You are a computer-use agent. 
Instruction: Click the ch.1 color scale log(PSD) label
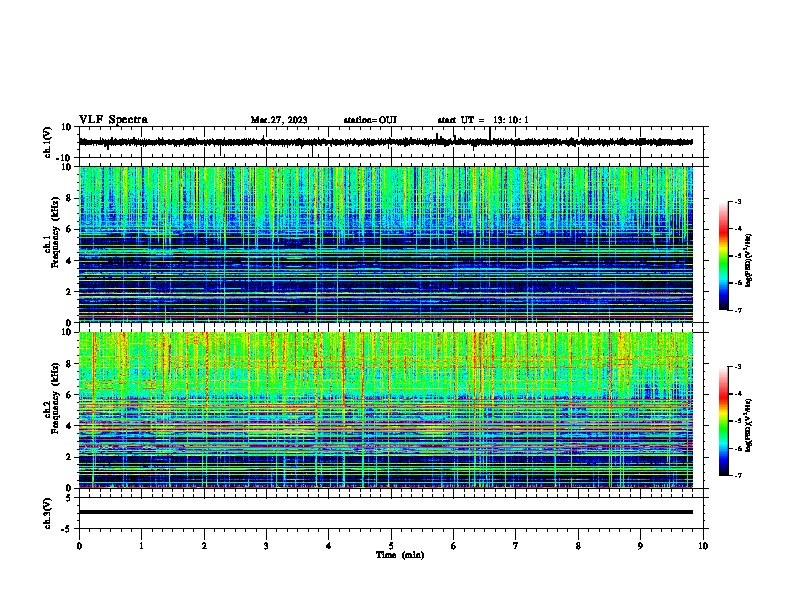tap(748, 261)
